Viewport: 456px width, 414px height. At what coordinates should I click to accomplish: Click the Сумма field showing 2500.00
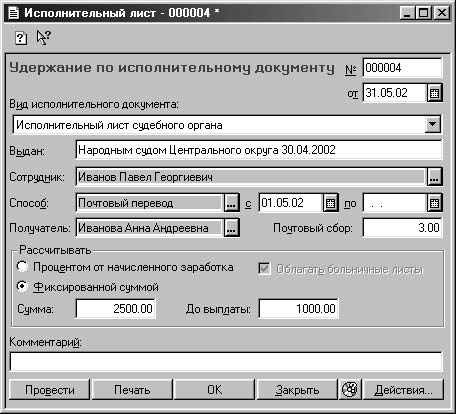pyautogui.click(x=116, y=309)
